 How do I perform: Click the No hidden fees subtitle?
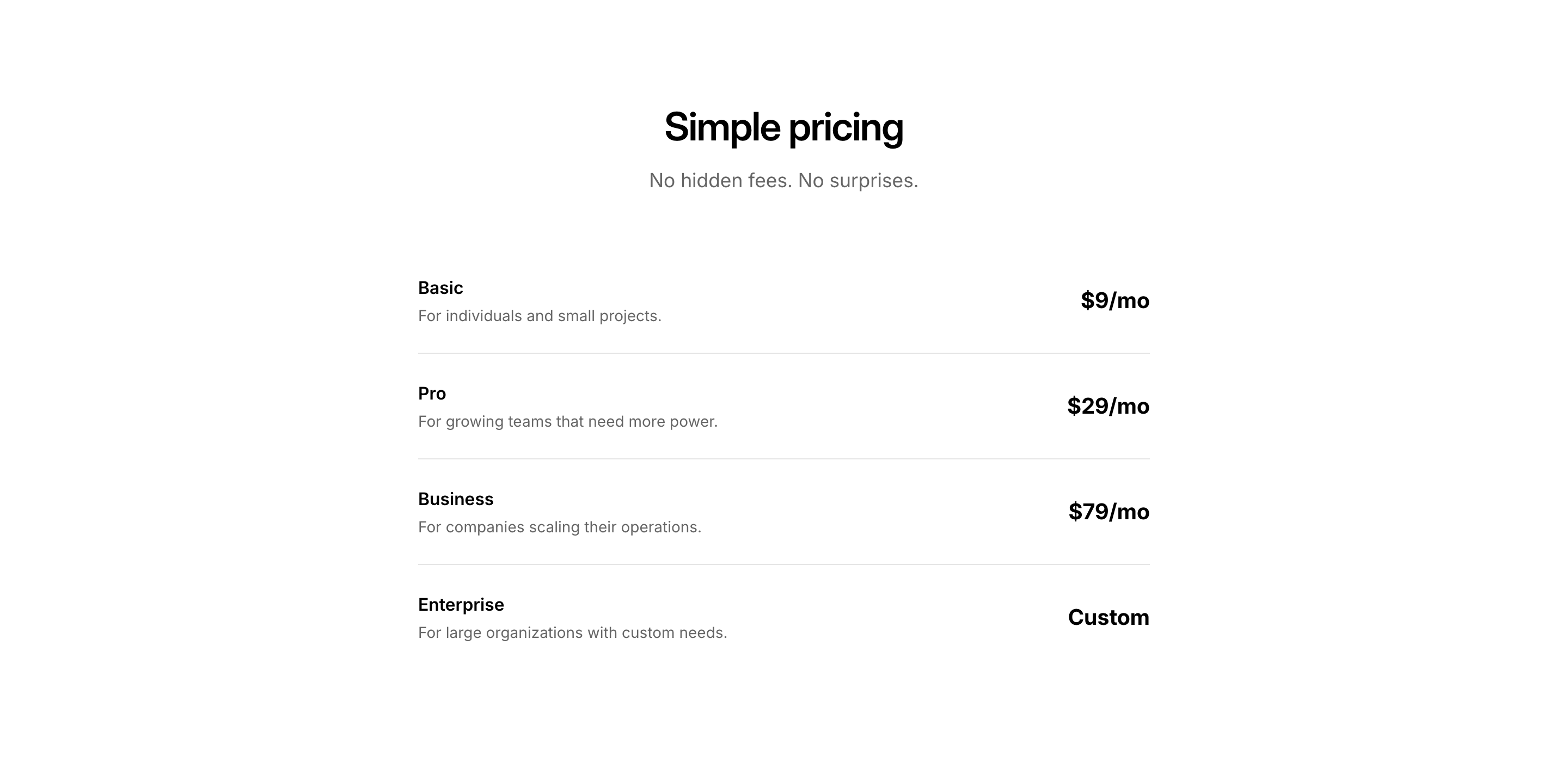coord(783,181)
